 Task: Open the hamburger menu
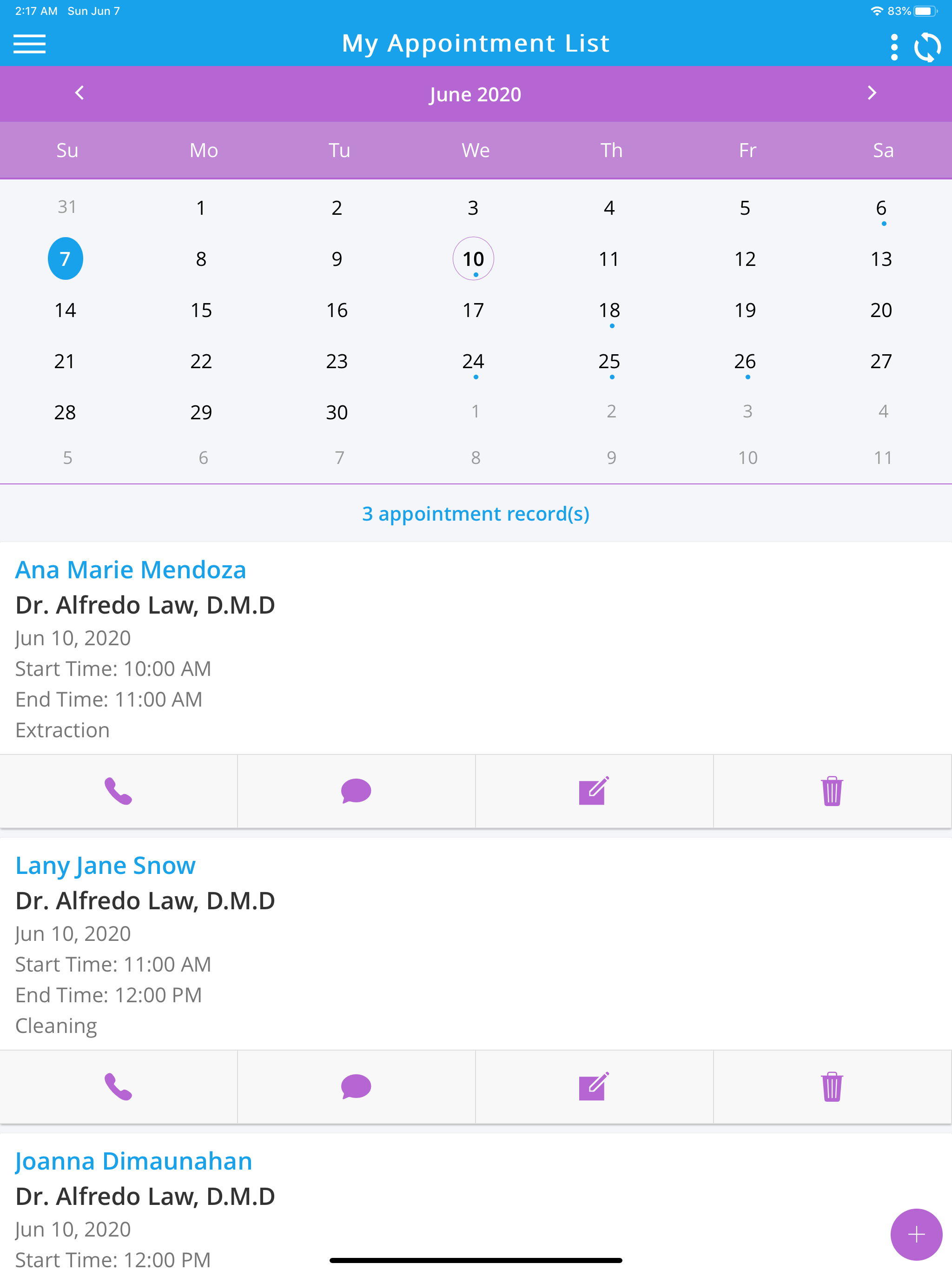29,44
